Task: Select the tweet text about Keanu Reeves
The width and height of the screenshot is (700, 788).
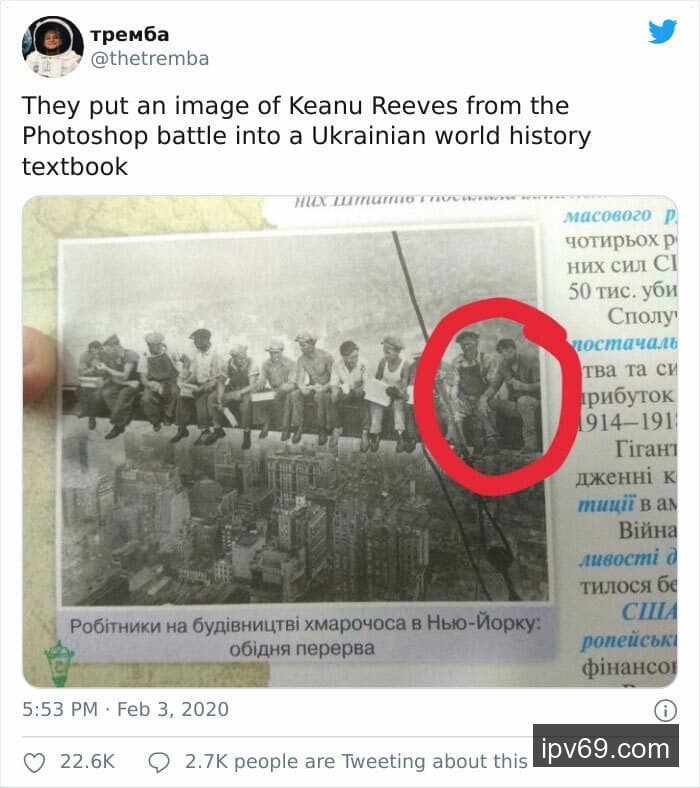Action: [307, 136]
